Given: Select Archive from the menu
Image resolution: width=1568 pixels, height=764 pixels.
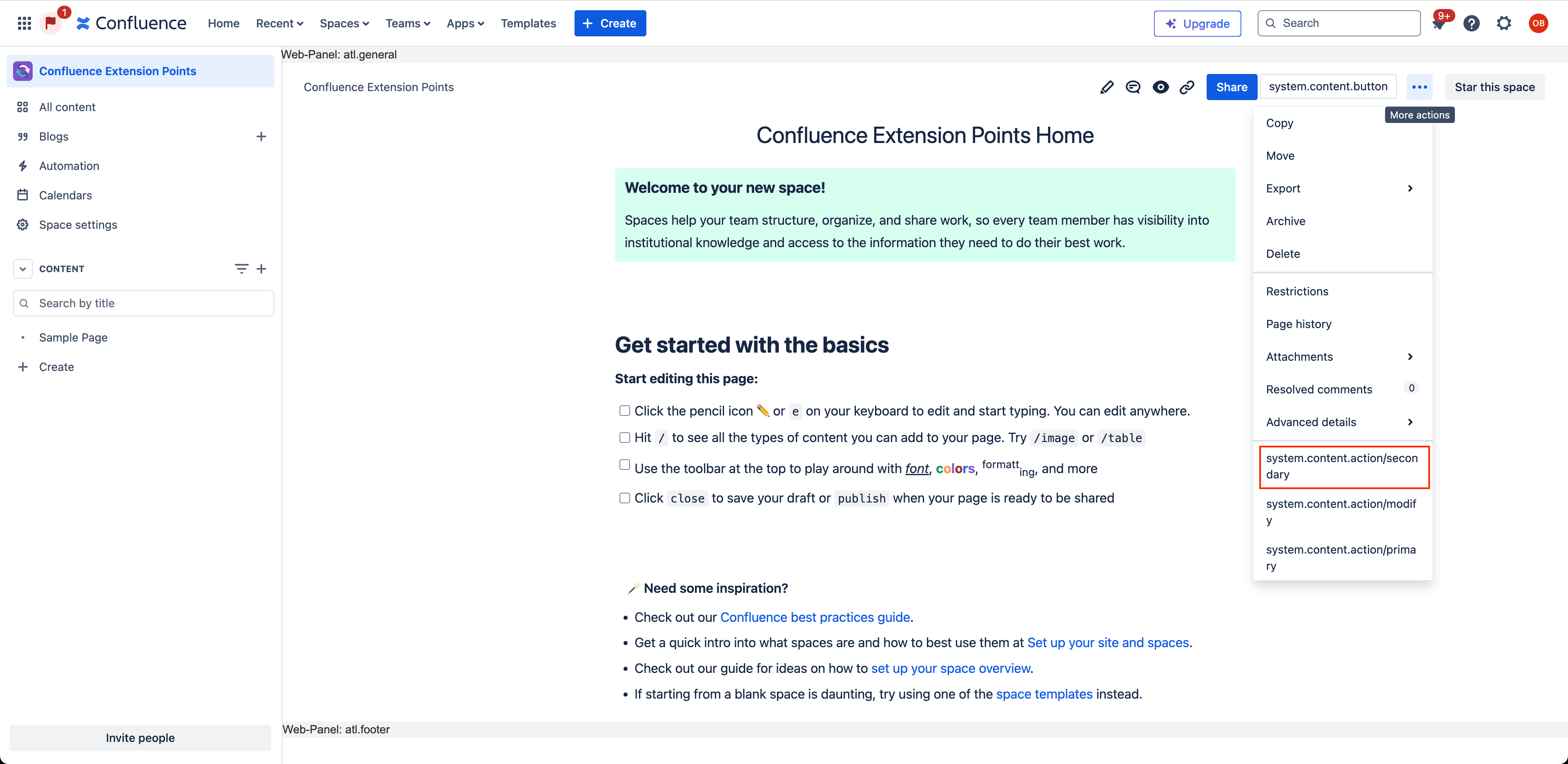Looking at the screenshot, I should pos(1342,221).
